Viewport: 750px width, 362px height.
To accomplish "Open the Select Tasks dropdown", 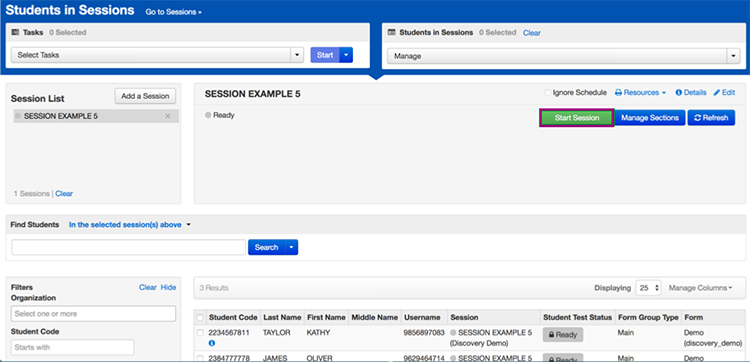I will click(157, 55).
